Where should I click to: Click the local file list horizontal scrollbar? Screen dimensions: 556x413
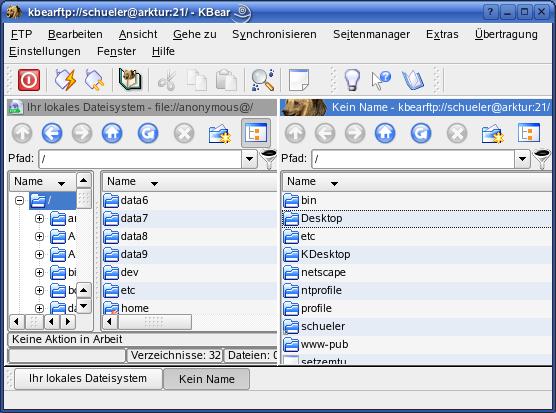point(190,322)
